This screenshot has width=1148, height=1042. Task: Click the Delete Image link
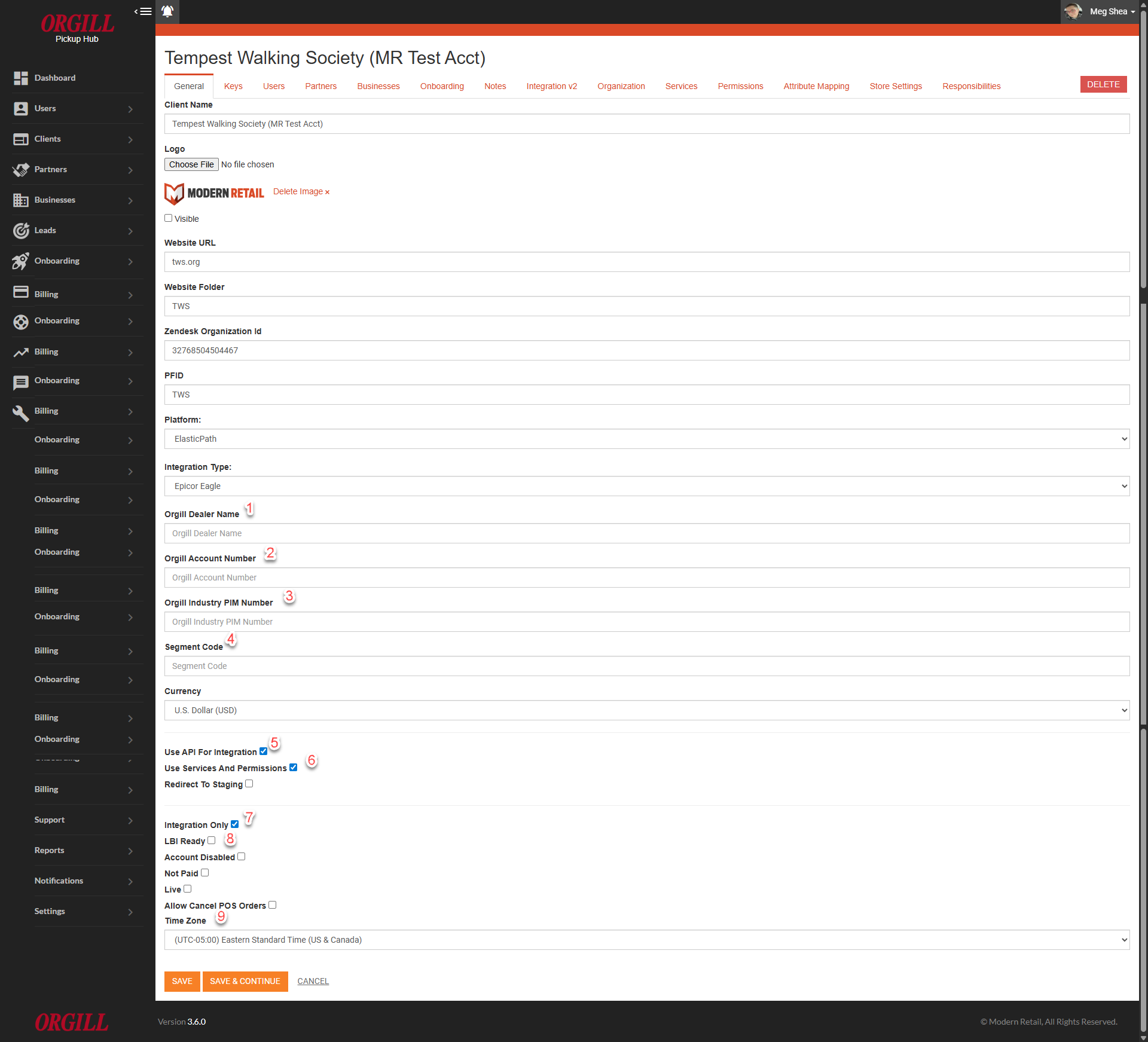(301, 191)
